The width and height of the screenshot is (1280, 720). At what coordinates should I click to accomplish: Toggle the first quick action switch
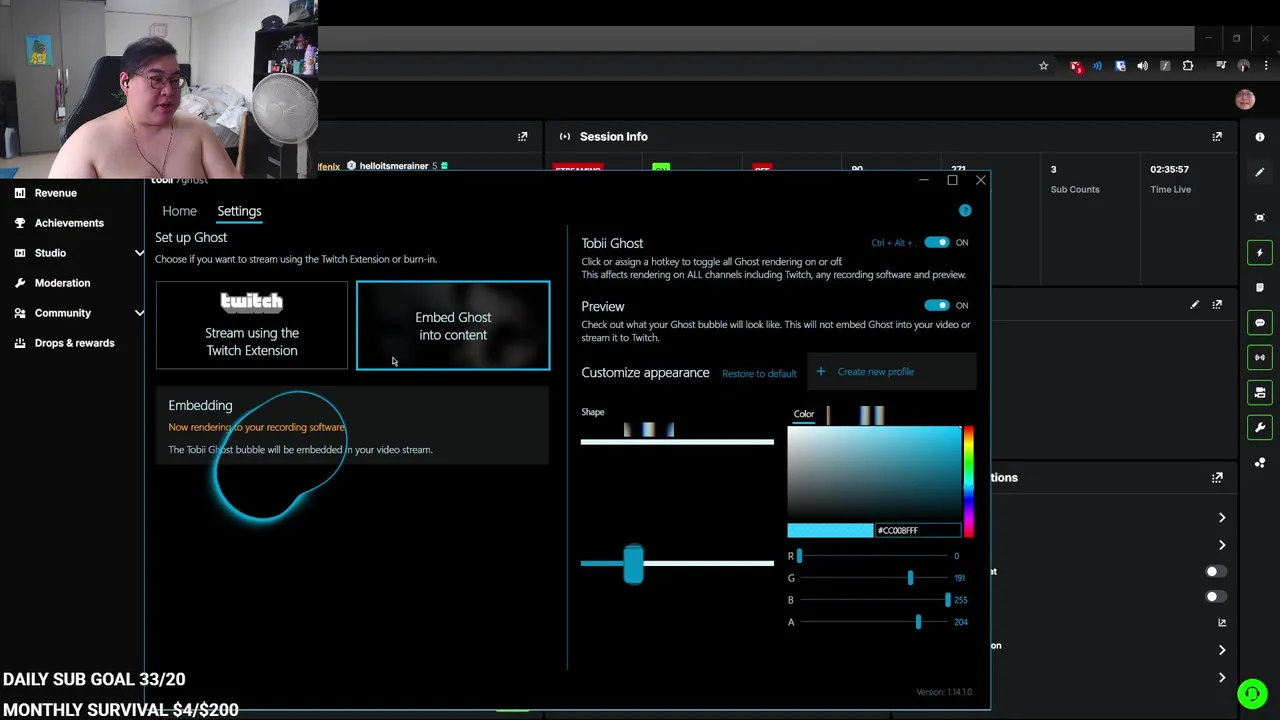[x=1215, y=572]
